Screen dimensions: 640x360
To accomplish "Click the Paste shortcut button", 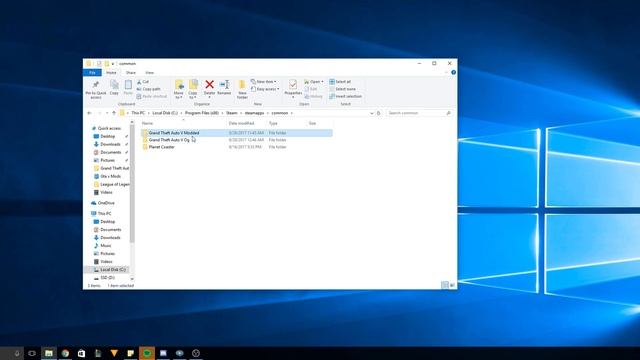I will (152, 96).
